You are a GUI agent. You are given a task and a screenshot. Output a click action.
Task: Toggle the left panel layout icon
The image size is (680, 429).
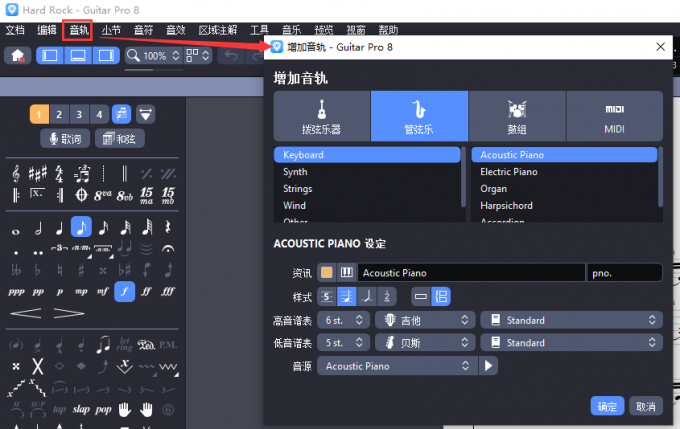(50, 56)
